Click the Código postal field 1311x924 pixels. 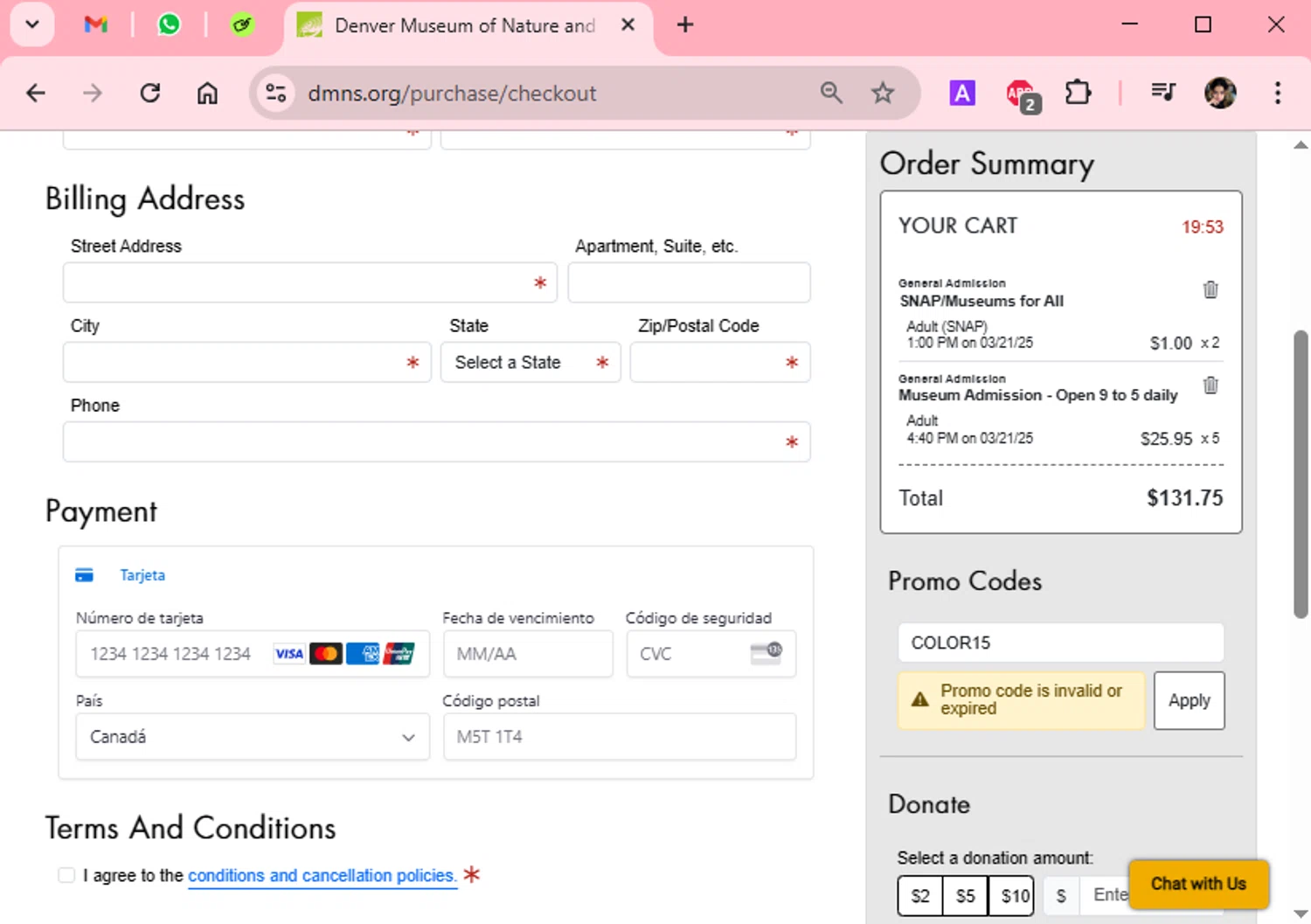coord(620,737)
